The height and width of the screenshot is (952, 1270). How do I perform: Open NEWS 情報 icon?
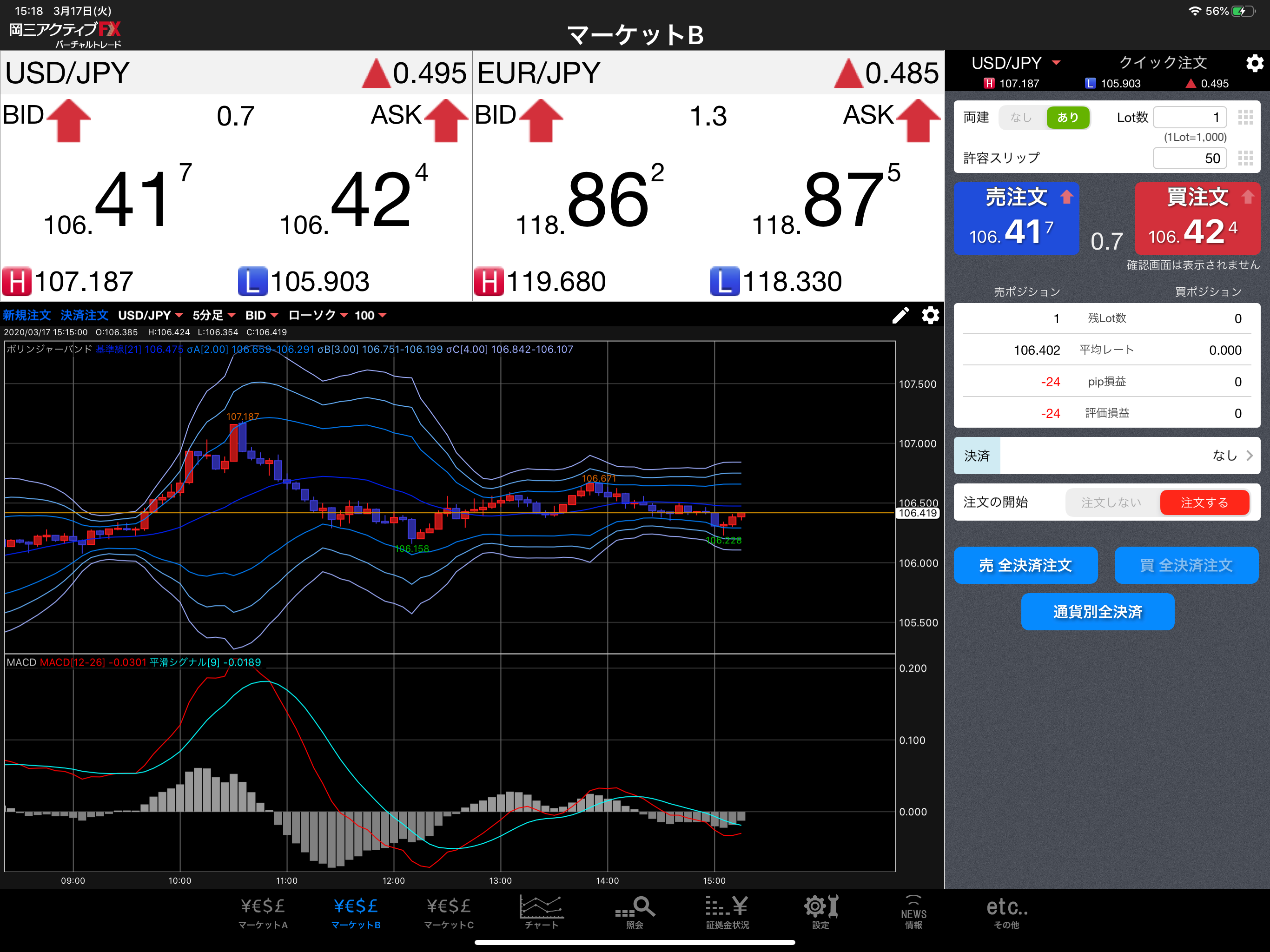point(913,912)
